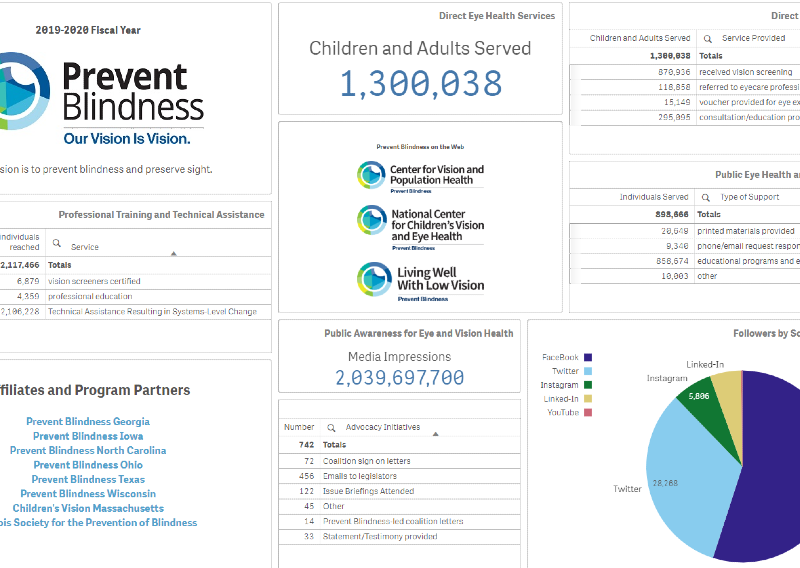Select the 'consultation/education' row
The image size is (800, 568).
685,117
